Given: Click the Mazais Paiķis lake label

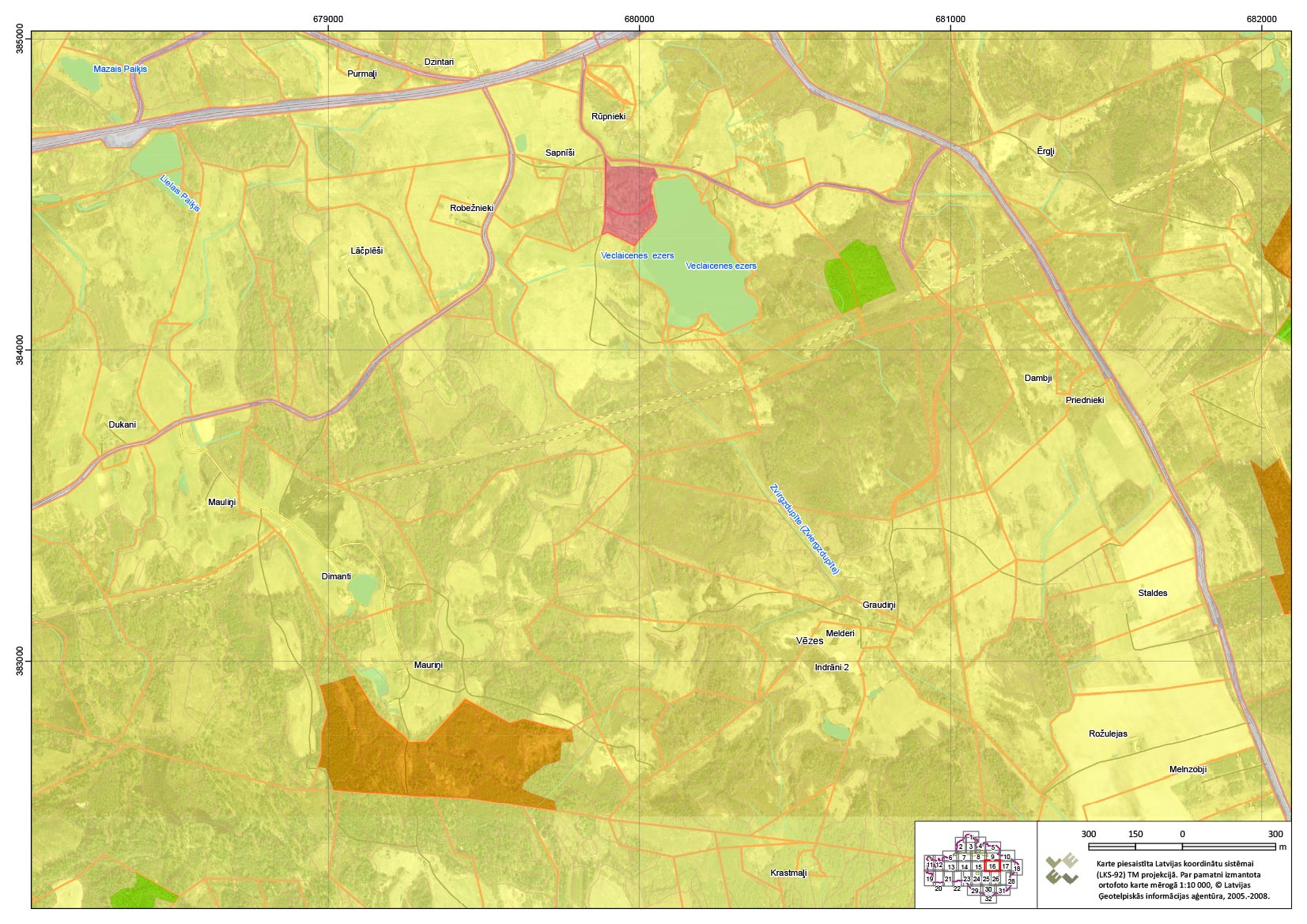Looking at the screenshot, I should (120, 69).
